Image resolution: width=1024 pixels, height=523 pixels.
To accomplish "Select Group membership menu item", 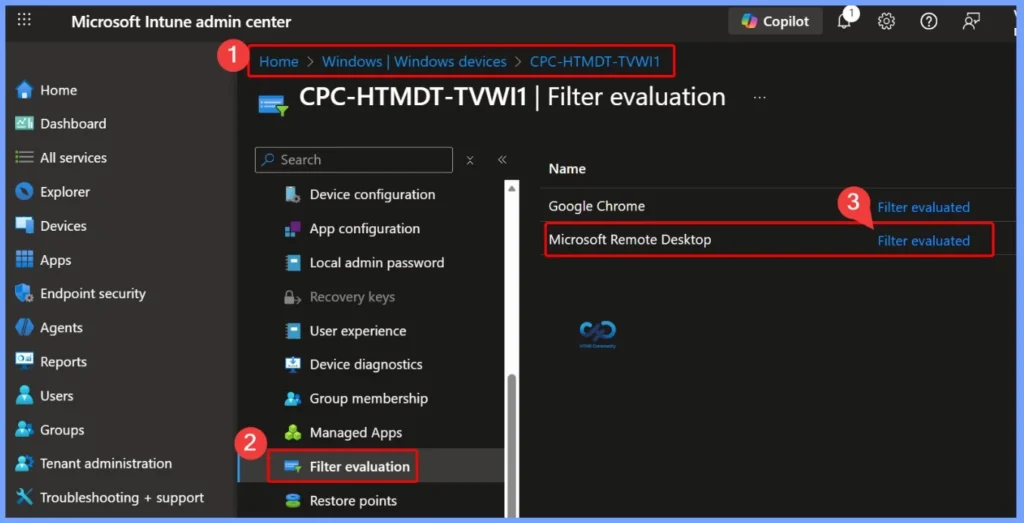I will [368, 398].
